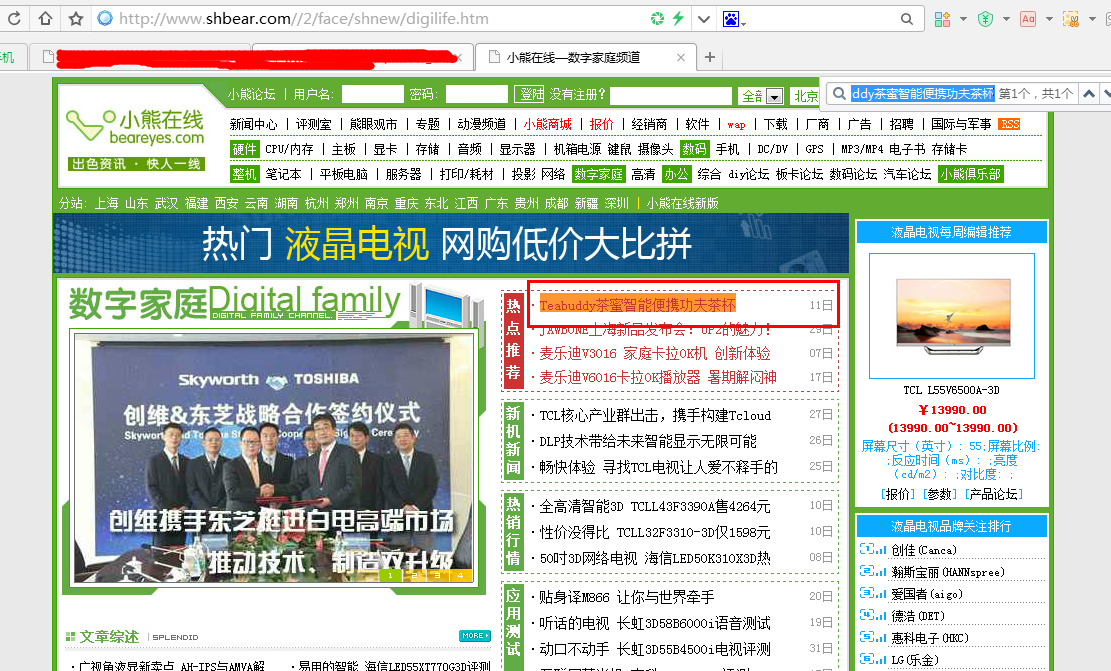Click the red Aa translate icon
This screenshot has height=671, width=1111.
(1027, 18)
